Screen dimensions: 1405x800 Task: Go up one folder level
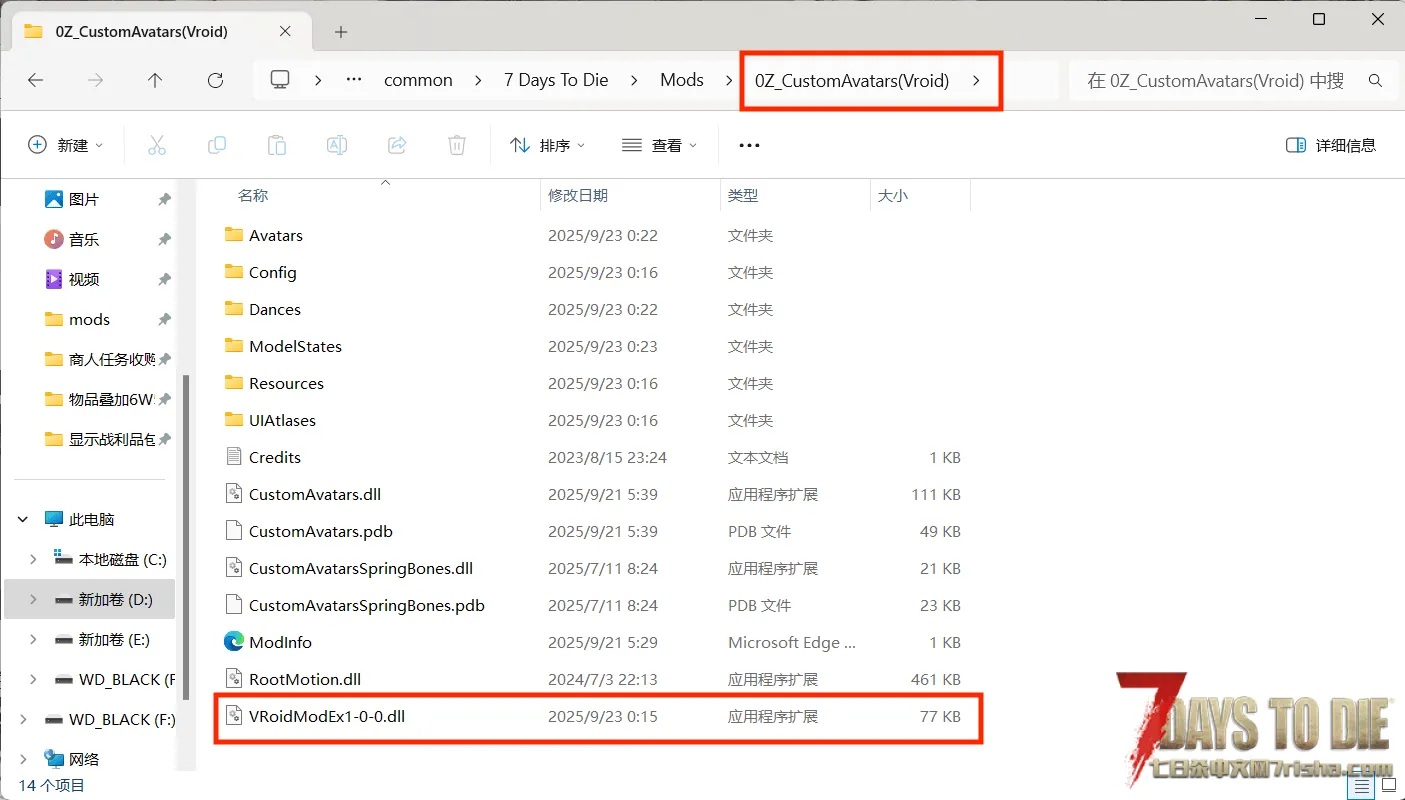tap(155, 80)
